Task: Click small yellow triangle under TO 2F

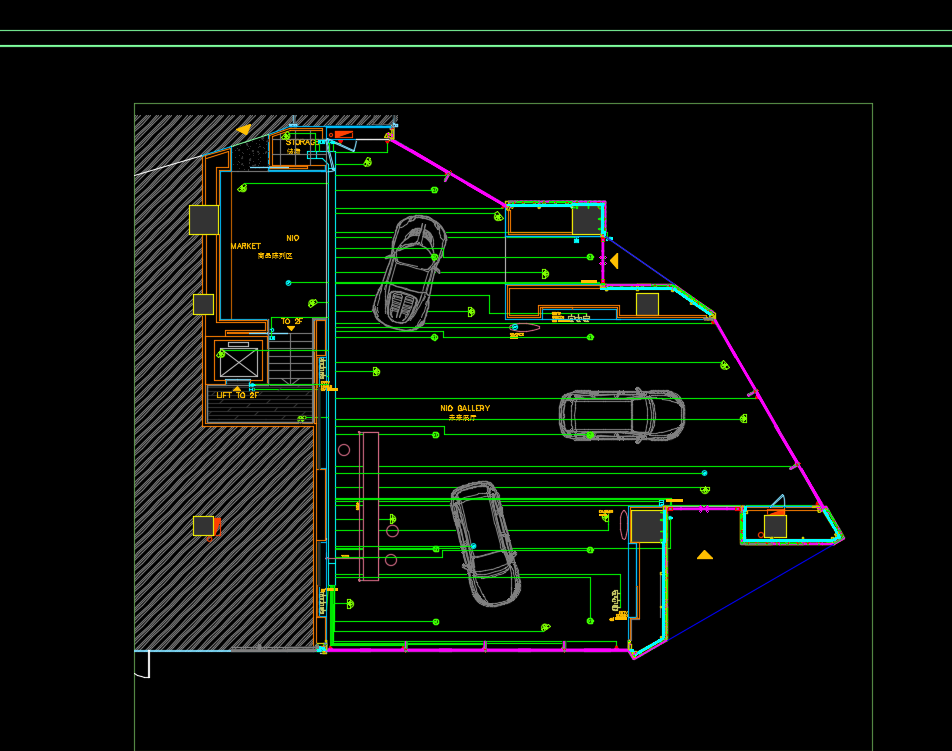Action: click(291, 328)
